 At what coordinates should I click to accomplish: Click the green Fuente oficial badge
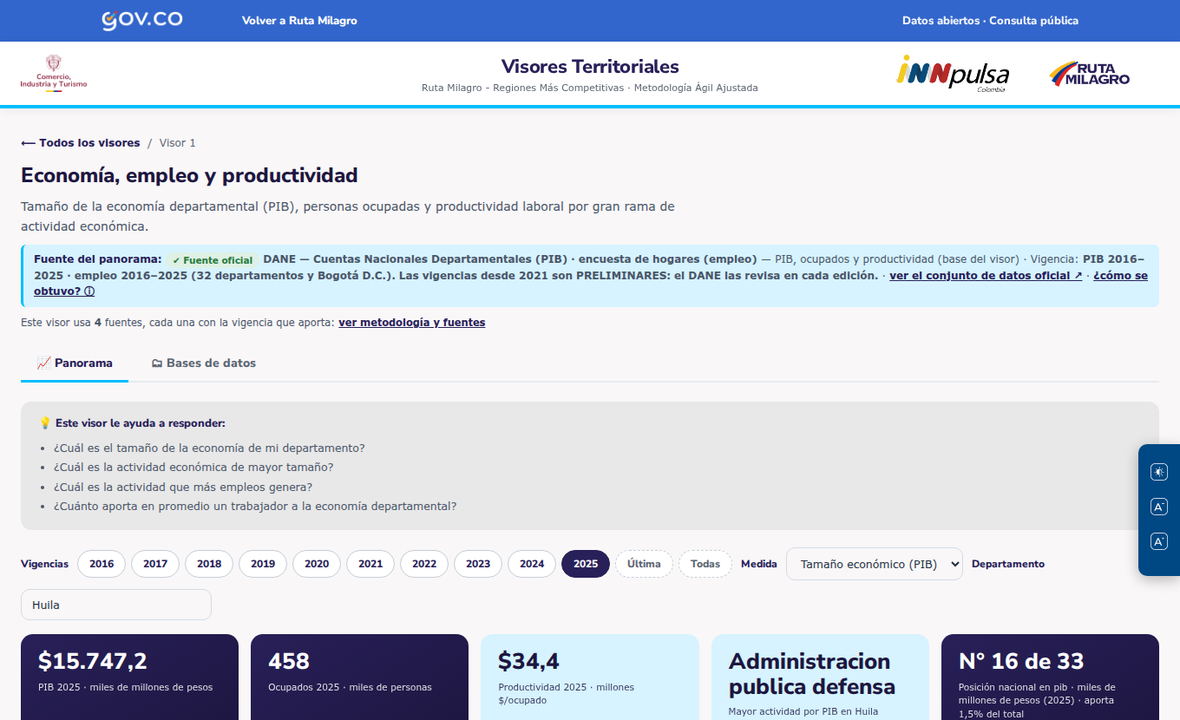[212, 260]
